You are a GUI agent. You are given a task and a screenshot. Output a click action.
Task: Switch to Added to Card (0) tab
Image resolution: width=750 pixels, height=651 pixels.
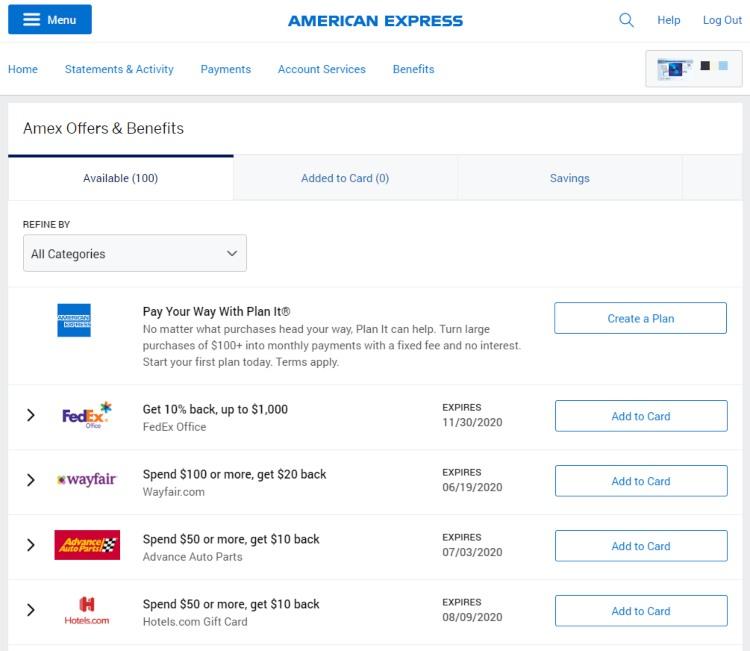pyautogui.click(x=345, y=178)
